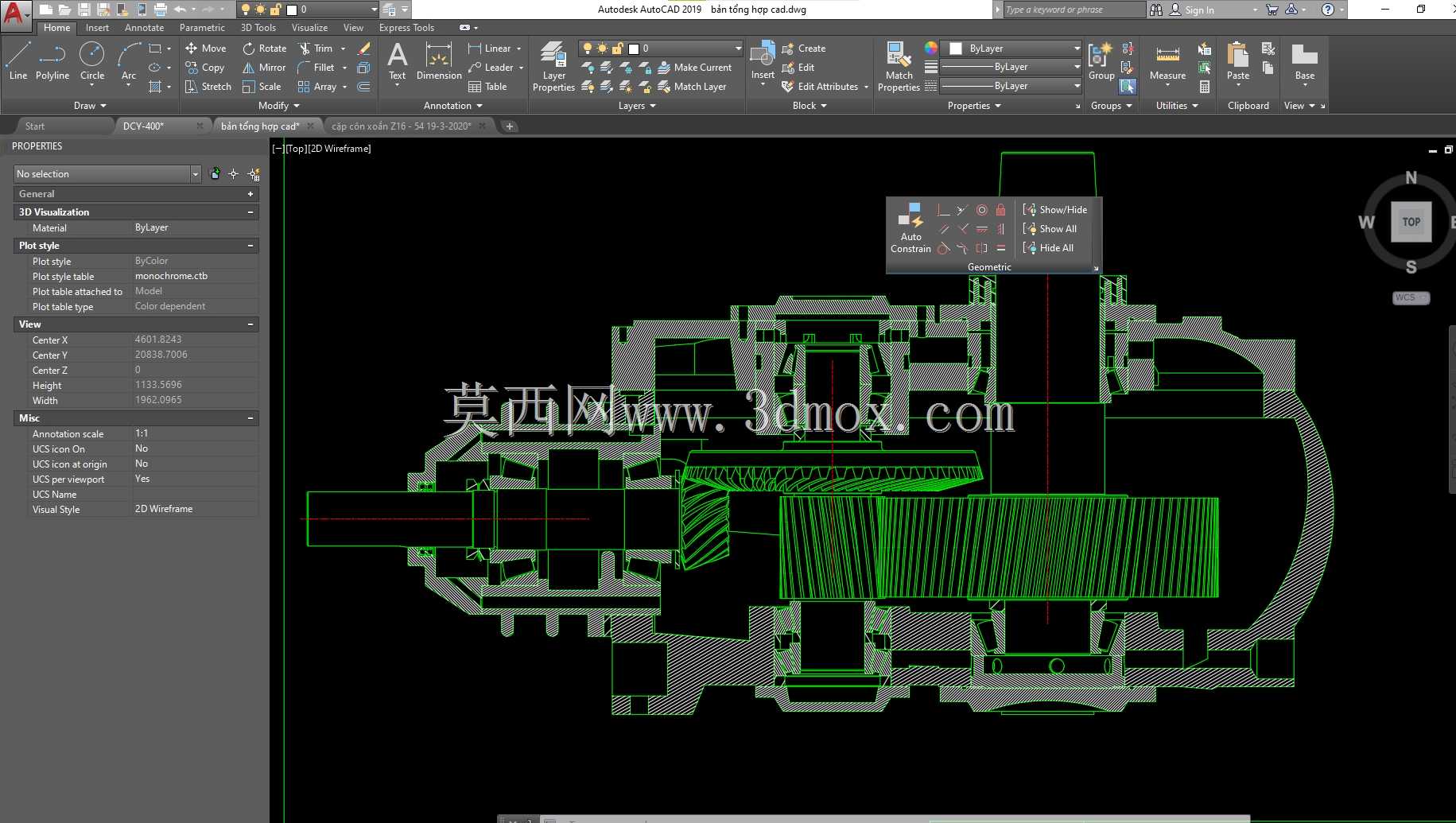Click Auto Constrain in Geometric panel
This screenshot has width=1456, height=823.
pyautogui.click(x=910, y=228)
